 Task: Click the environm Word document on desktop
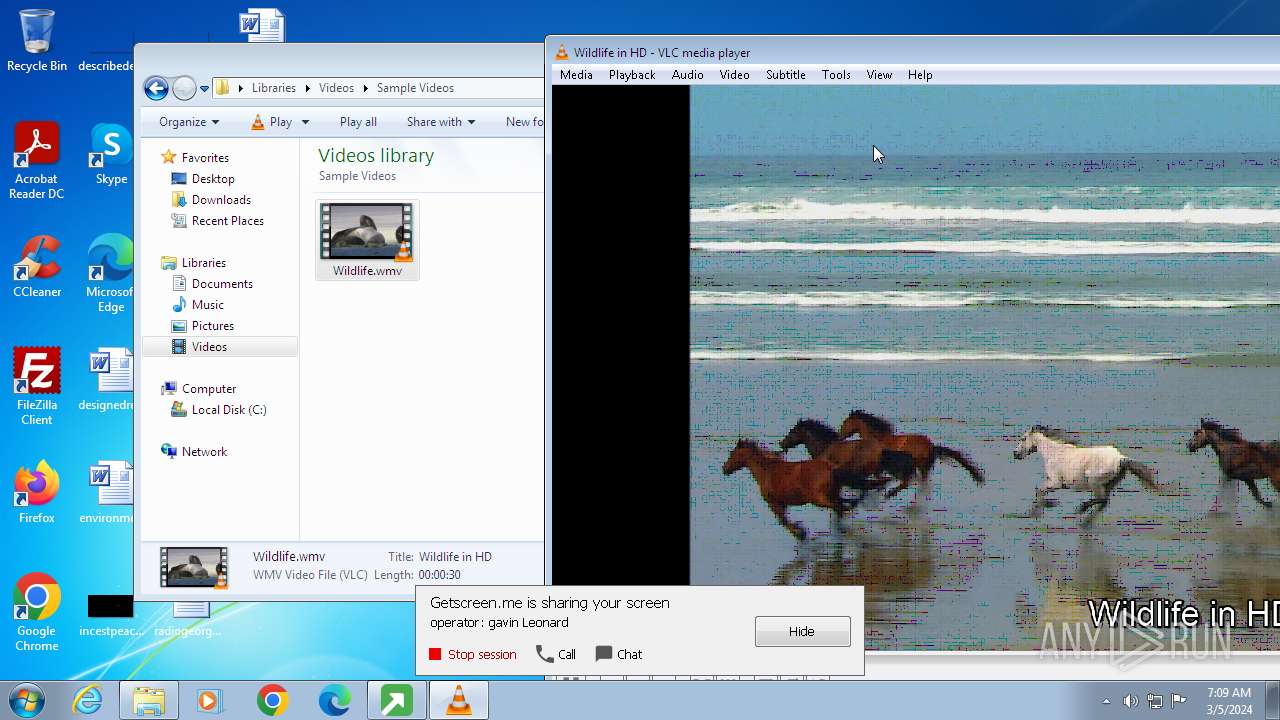click(107, 493)
